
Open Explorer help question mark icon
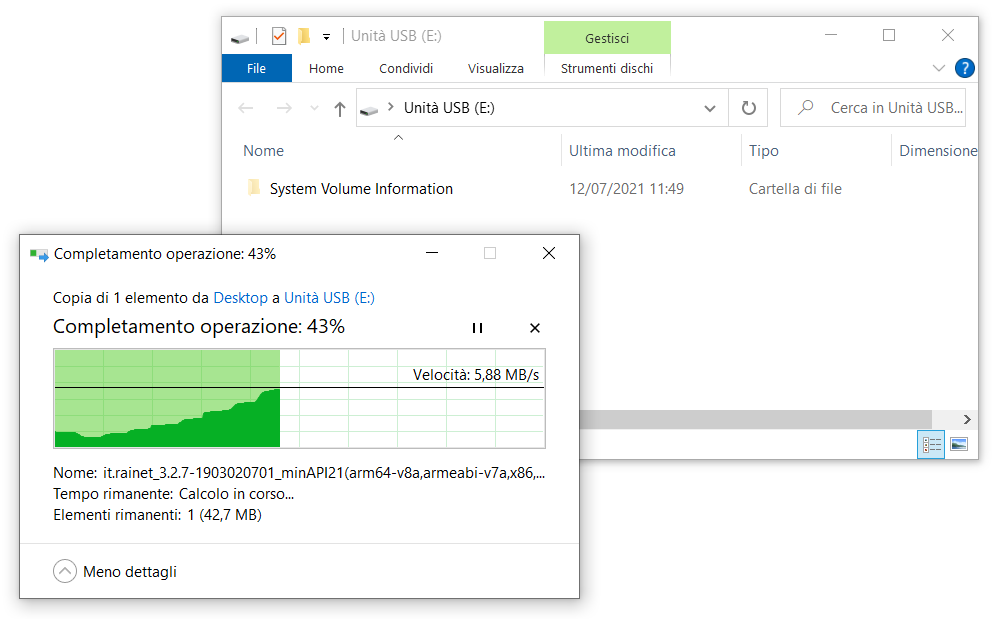[964, 68]
